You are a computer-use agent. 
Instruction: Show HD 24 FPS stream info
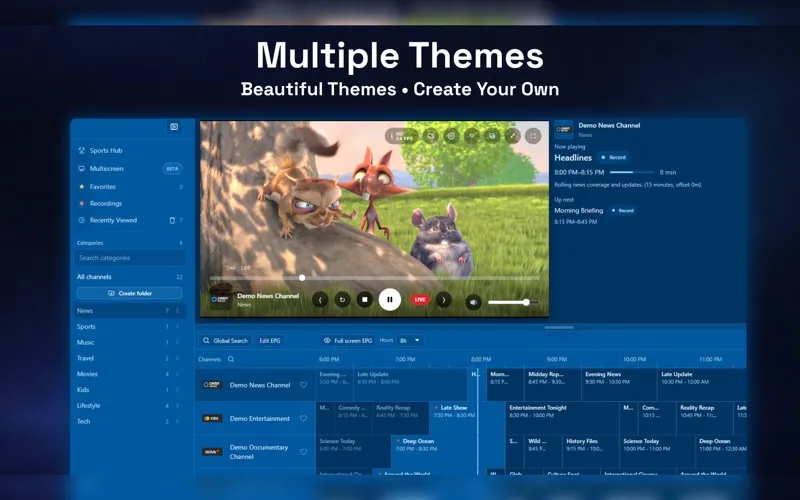pos(402,136)
